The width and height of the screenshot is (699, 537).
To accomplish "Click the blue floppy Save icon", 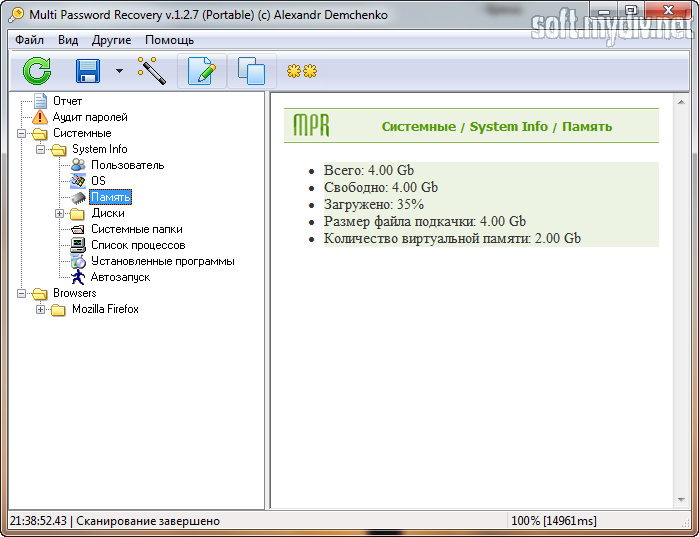I will [x=88, y=71].
